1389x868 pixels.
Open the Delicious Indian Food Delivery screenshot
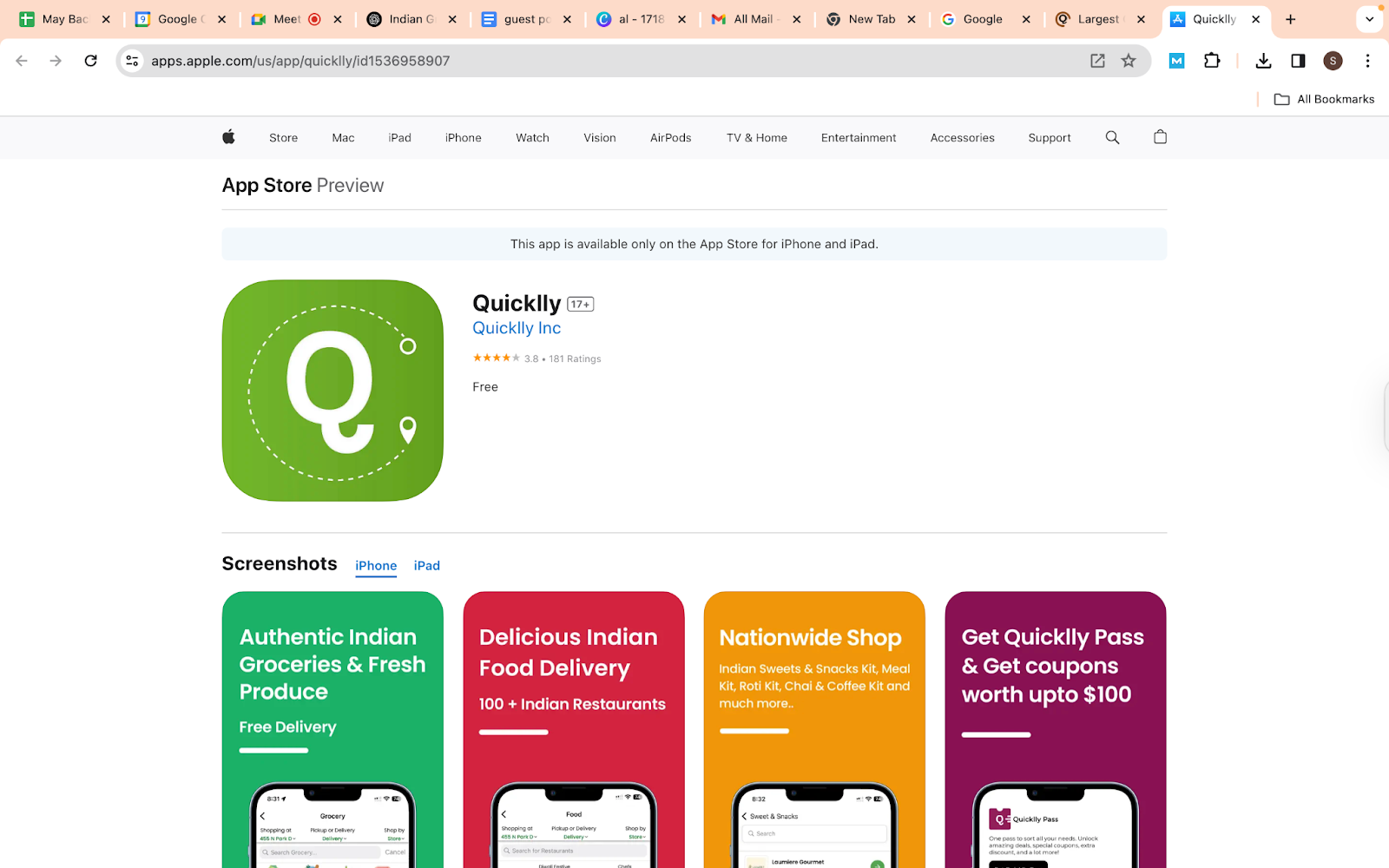574,729
